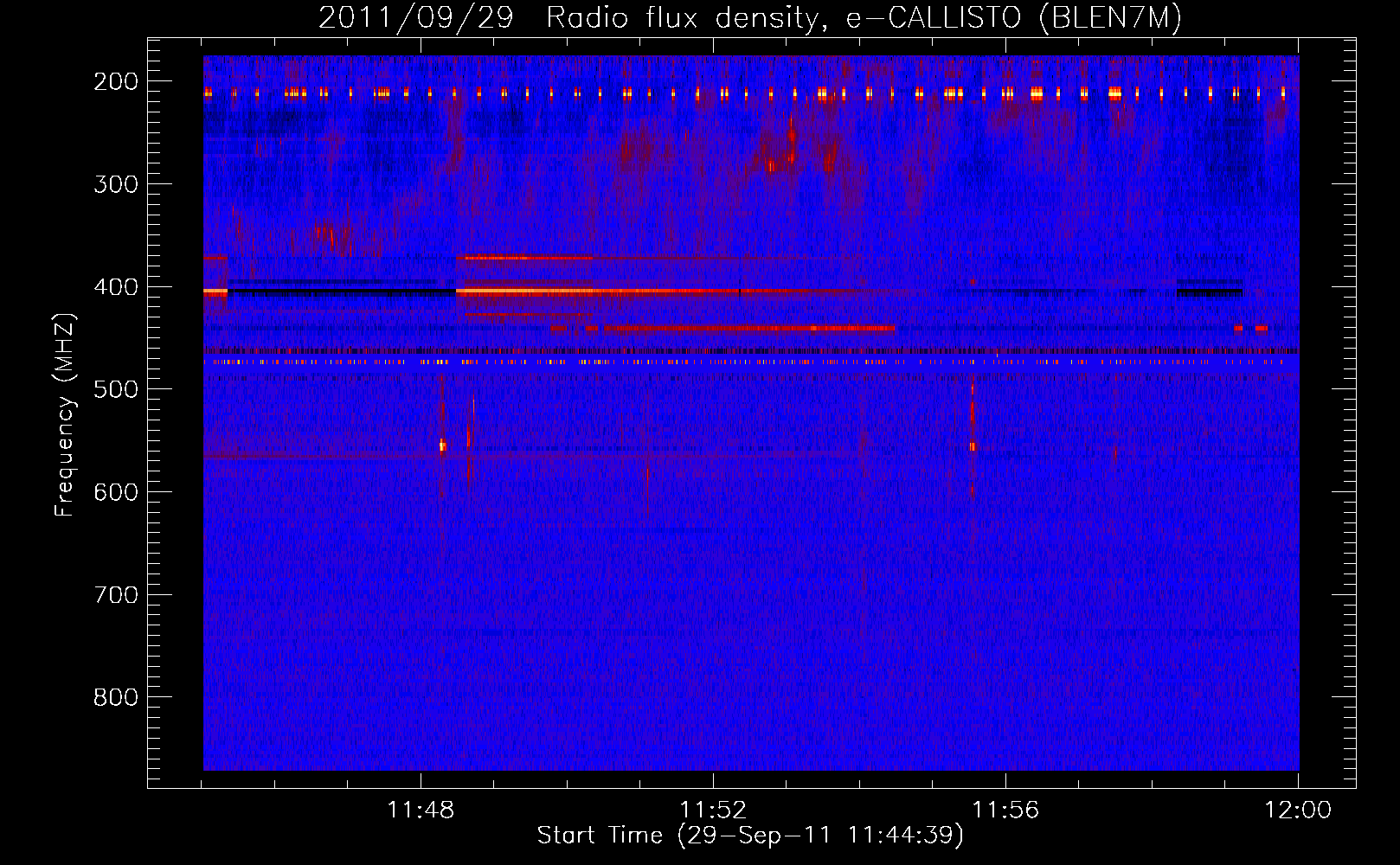Select the 300 frequency tick label
Screen dimensions: 1400x865
pyautogui.click(x=116, y=184)
